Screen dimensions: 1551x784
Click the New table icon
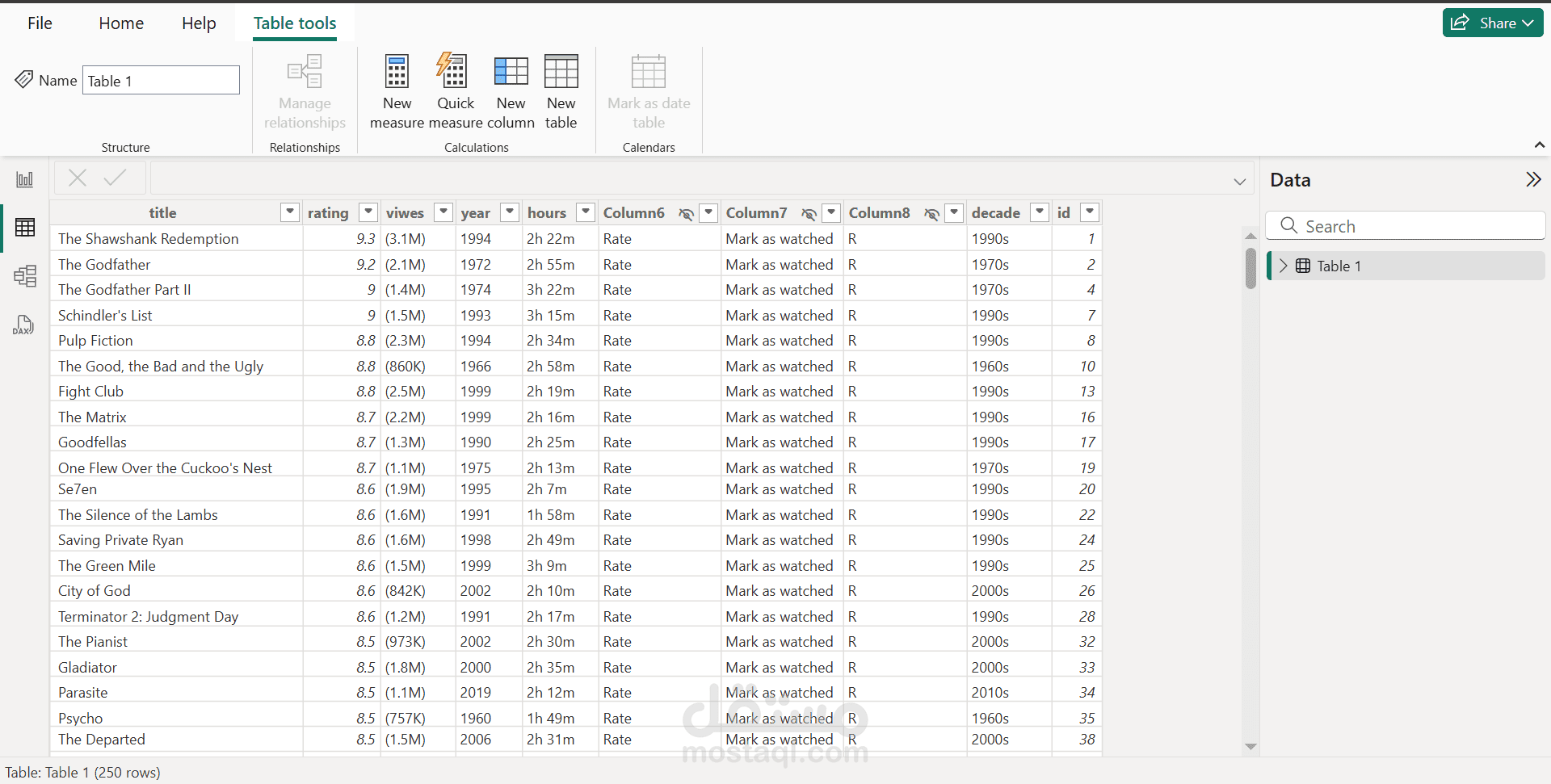[561, 72]
